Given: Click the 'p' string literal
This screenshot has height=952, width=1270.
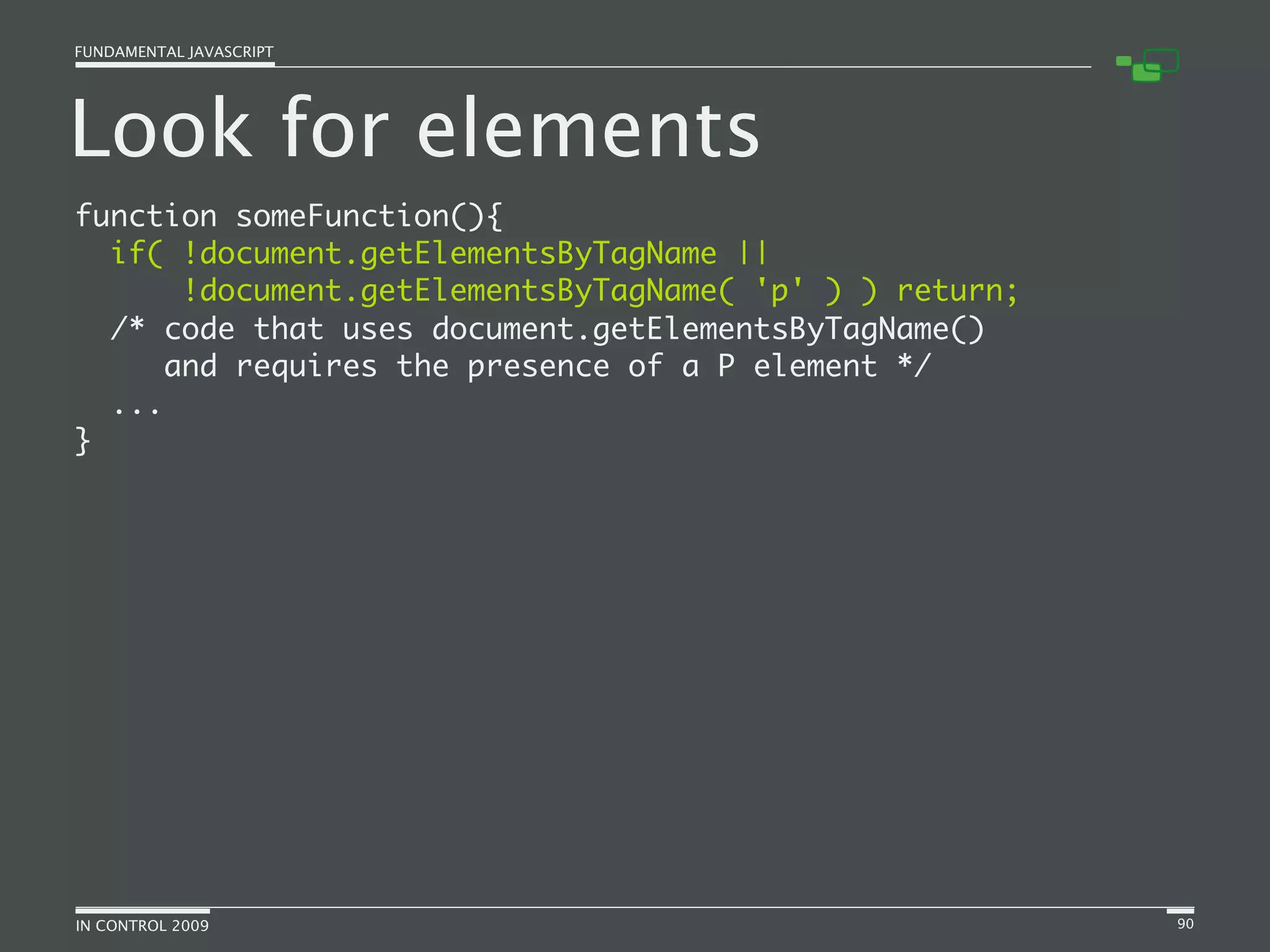Looking at the screenshot, I should pos(779,291).
